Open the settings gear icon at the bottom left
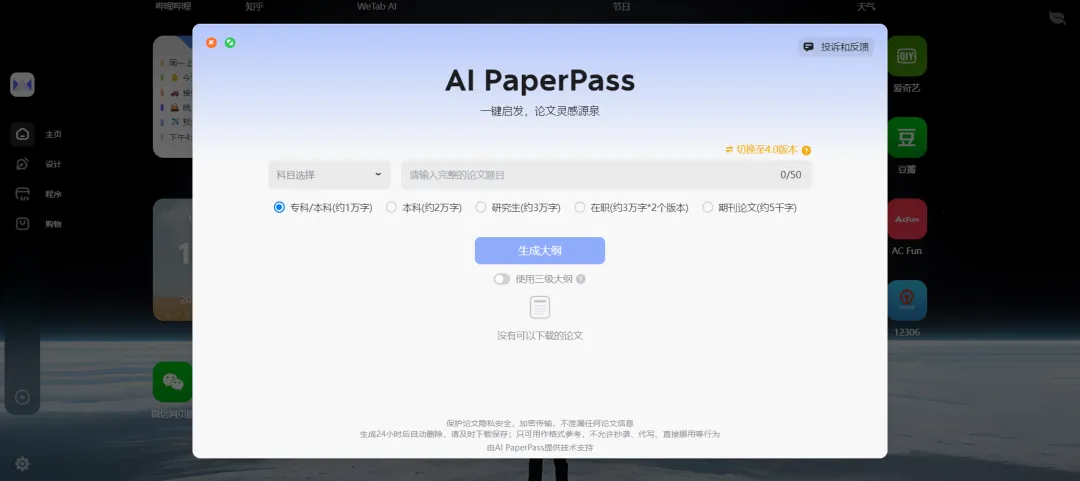This screenshot has height=481, width=1080. tap(22, 464)
